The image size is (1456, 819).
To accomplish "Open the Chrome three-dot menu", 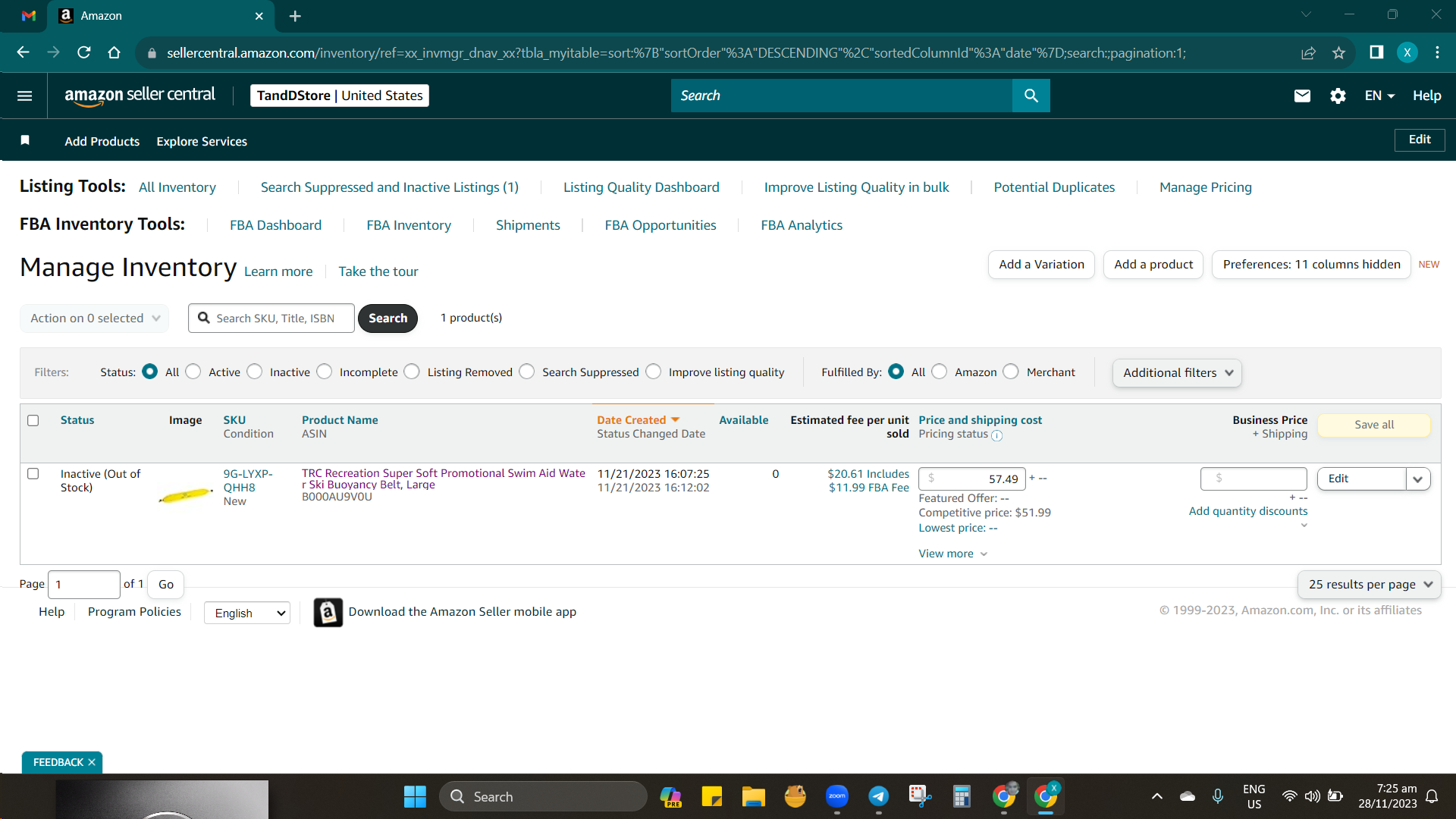I will (1438, 52).
